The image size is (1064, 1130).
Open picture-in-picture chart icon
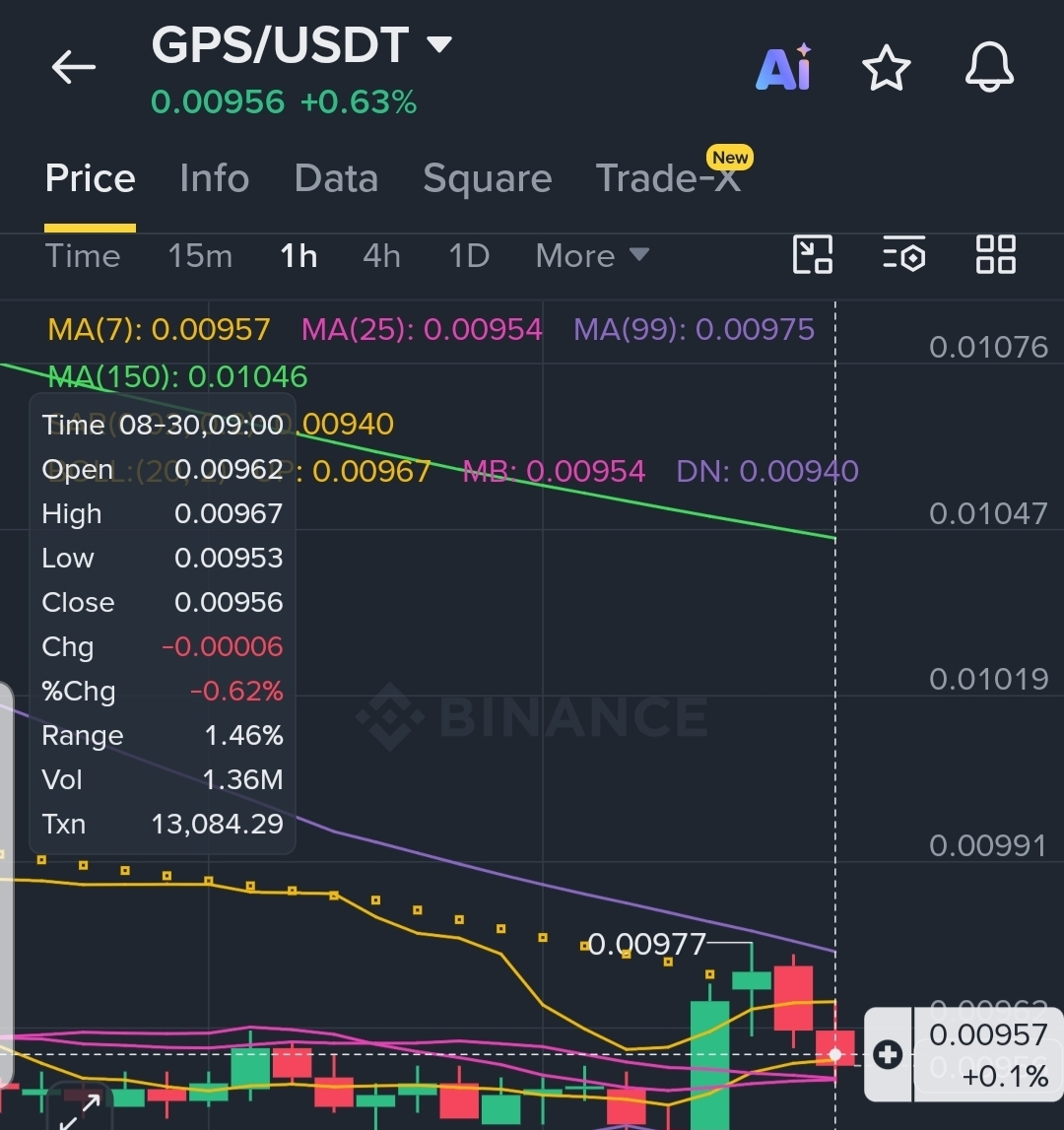[813, 254]
